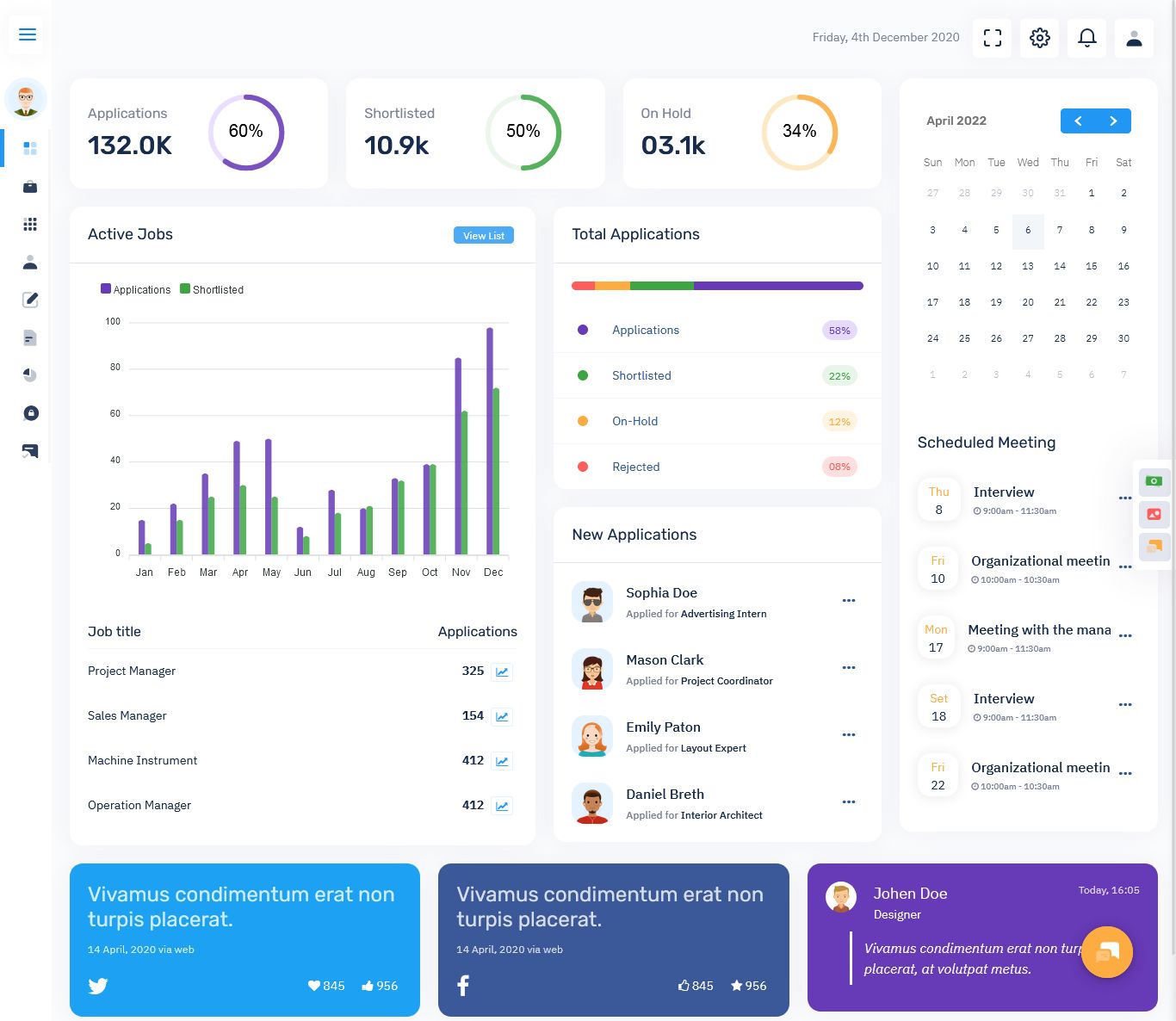
Task: Click thumbs-up 956 on Twitter card
Action: (380, 986)
